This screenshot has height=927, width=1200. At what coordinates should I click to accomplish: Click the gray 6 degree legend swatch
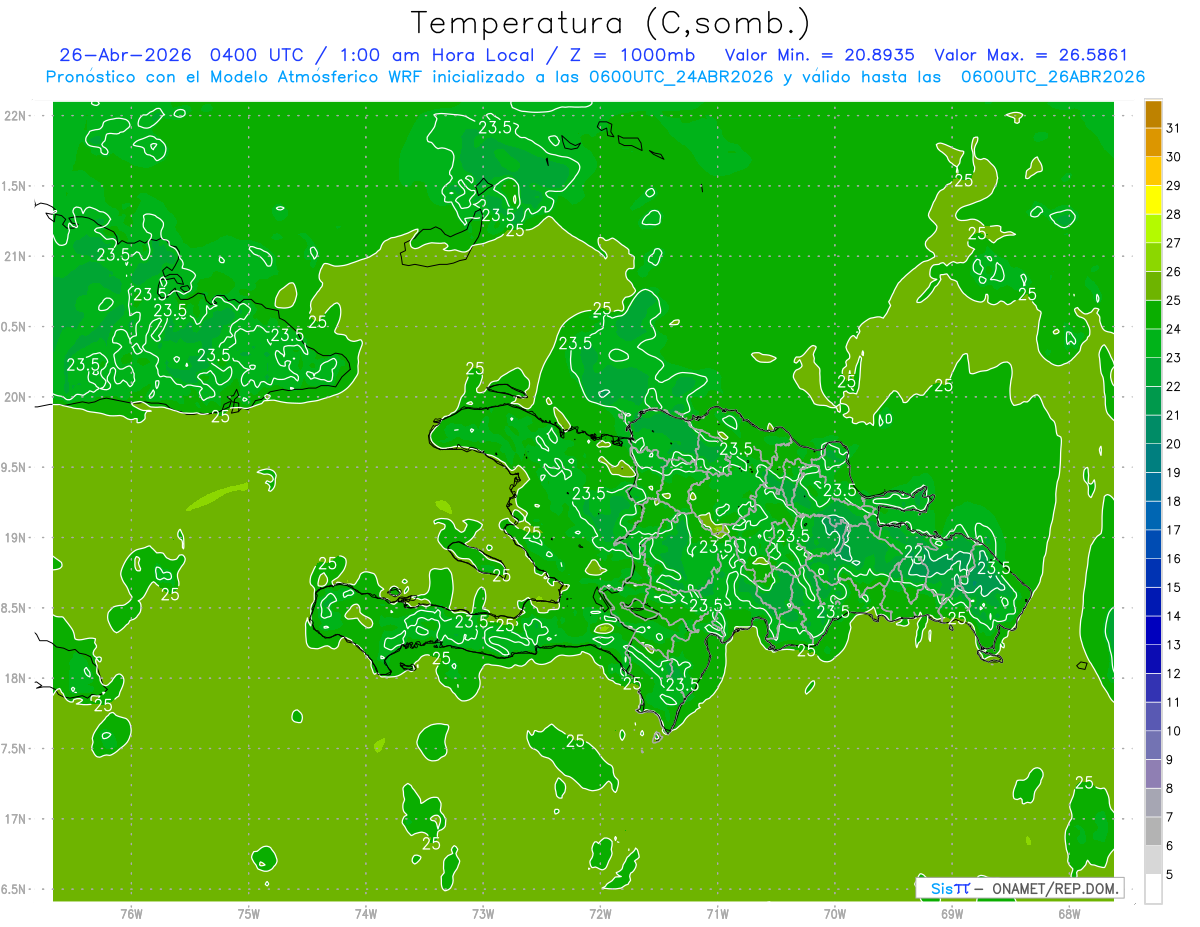pyautogui.click(x=1153, y=832)
